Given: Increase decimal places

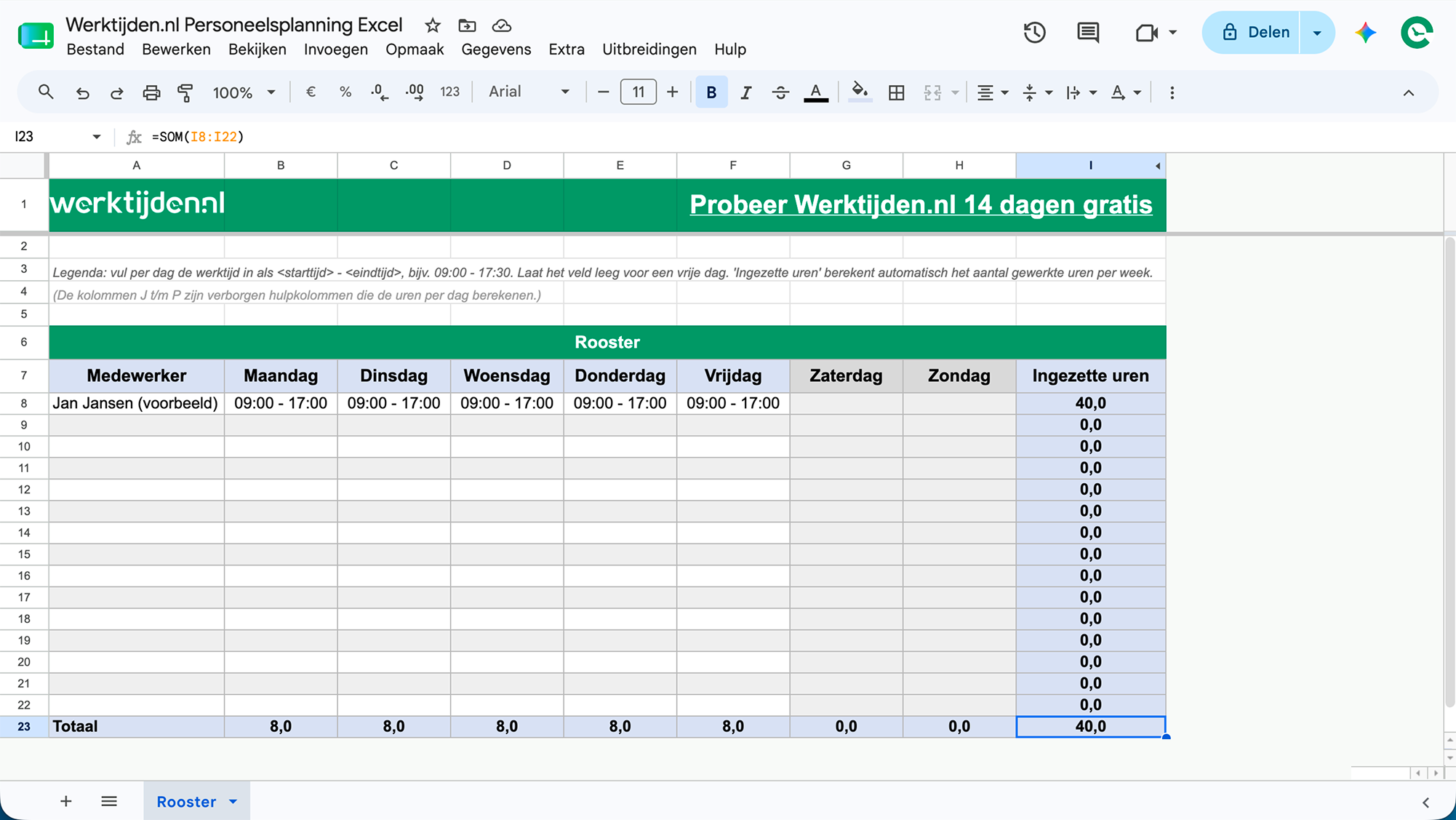Looking at the screenshot, I should point(415,92).
